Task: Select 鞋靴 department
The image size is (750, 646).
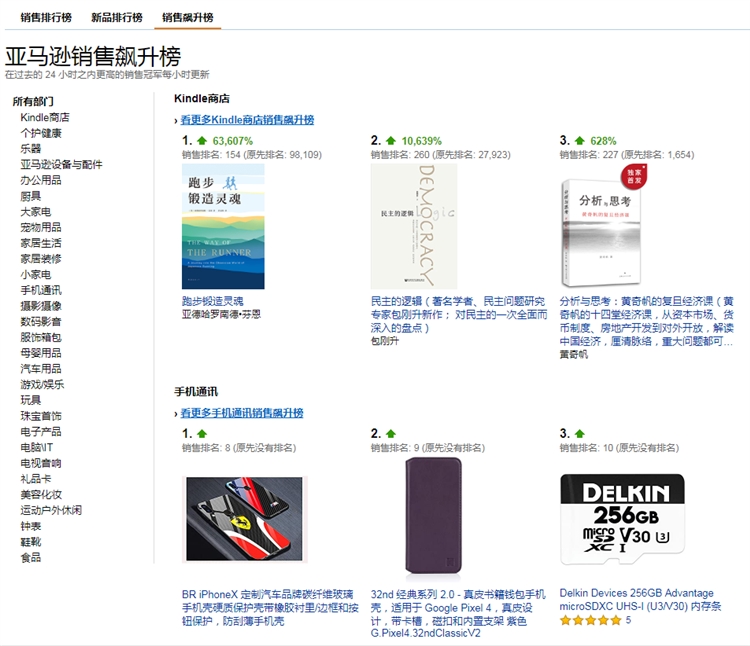Action: (31, 542)
